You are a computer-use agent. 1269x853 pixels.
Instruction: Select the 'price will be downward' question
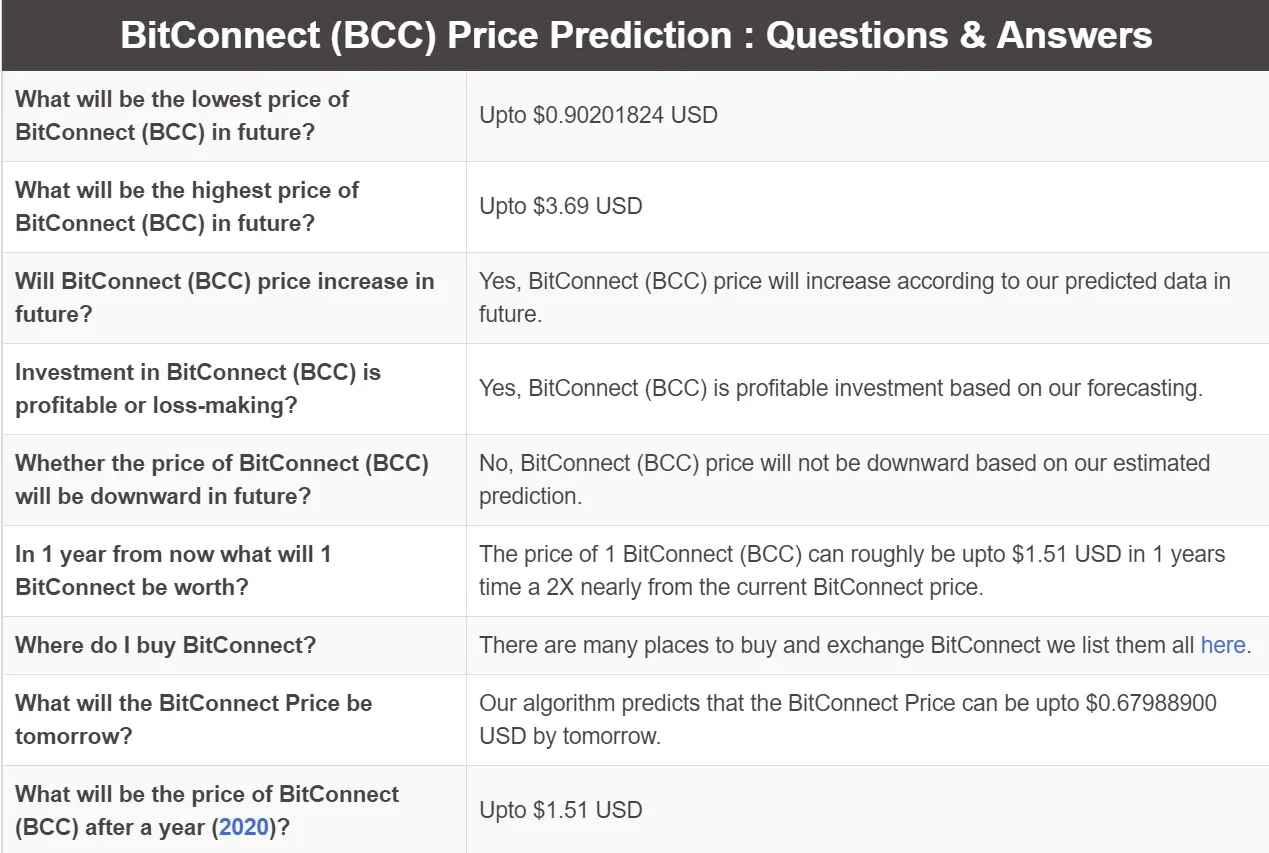tap(221, 479)
